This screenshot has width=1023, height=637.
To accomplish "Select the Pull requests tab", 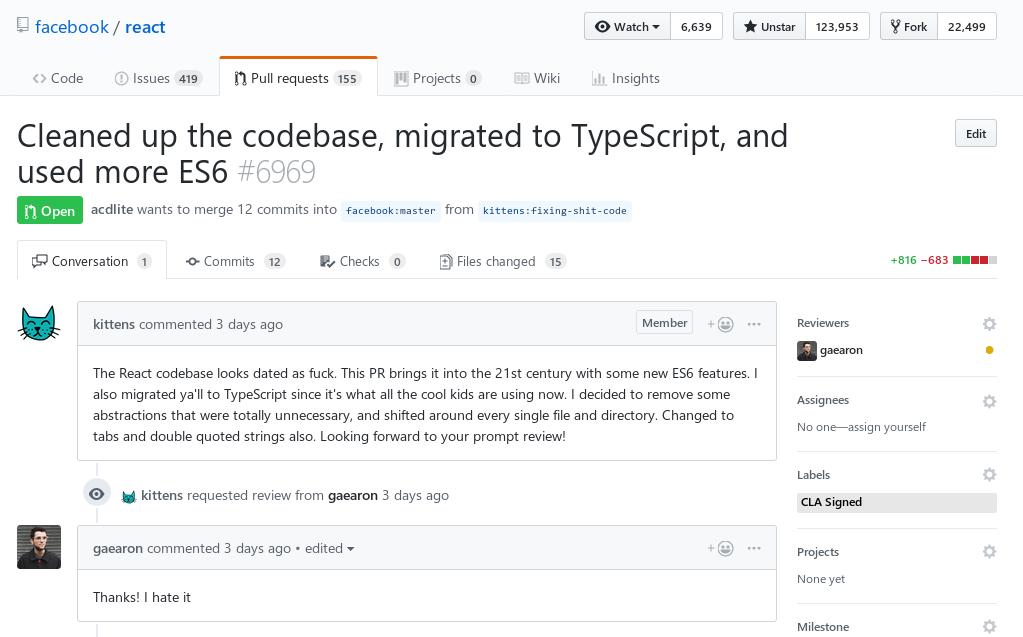I will pos(298,78).
